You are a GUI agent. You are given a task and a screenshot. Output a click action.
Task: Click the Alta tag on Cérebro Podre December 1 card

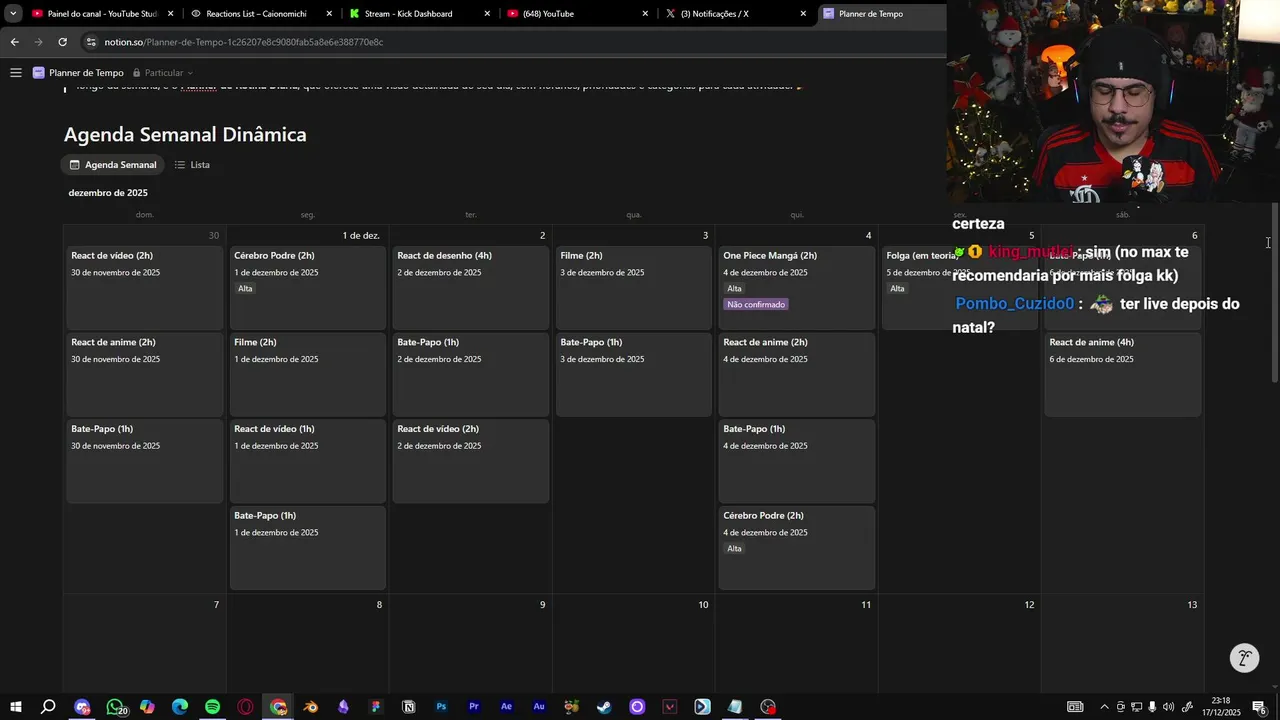[245, 288]
